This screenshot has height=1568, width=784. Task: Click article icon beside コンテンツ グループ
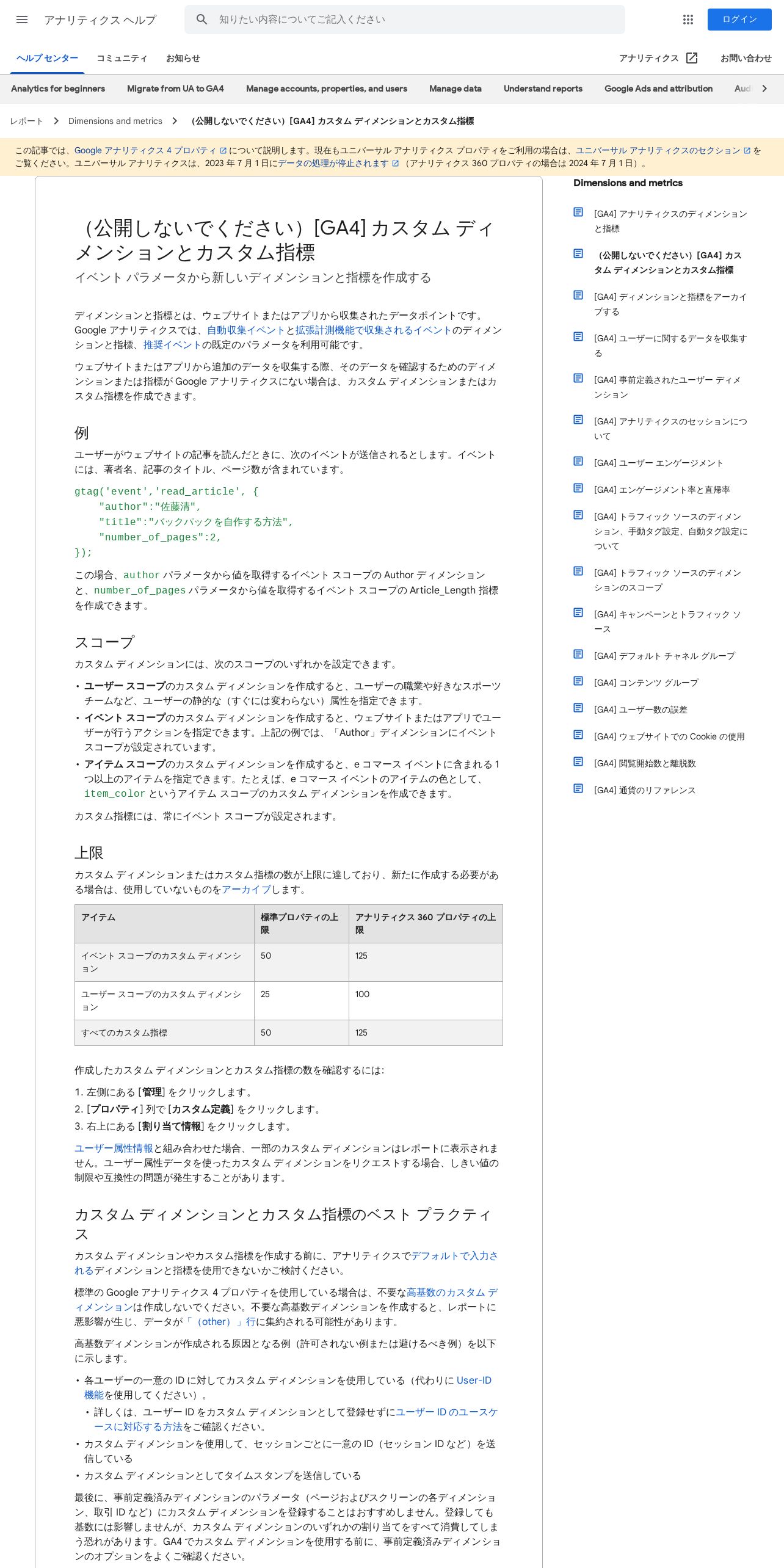pyautogui.click(x=578, y=681)
